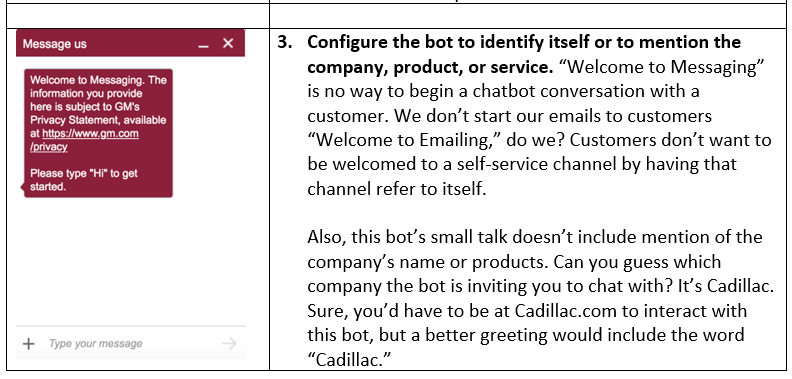Viewport: 792px width, 379px height.
Task: Minimize the Message us chat widget
Action: [x=204, y=46]
